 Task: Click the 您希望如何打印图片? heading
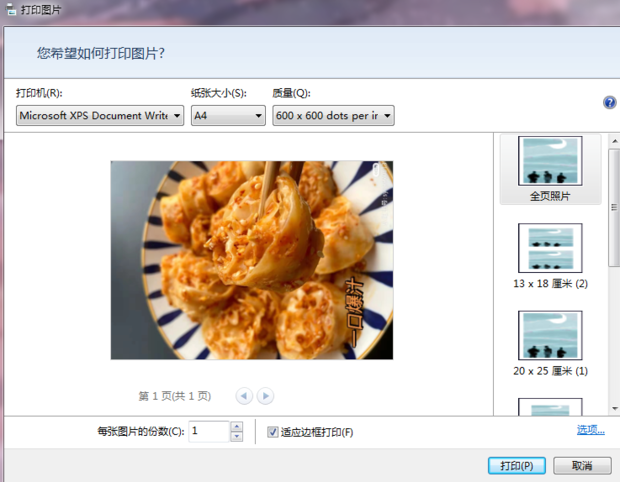101,53
